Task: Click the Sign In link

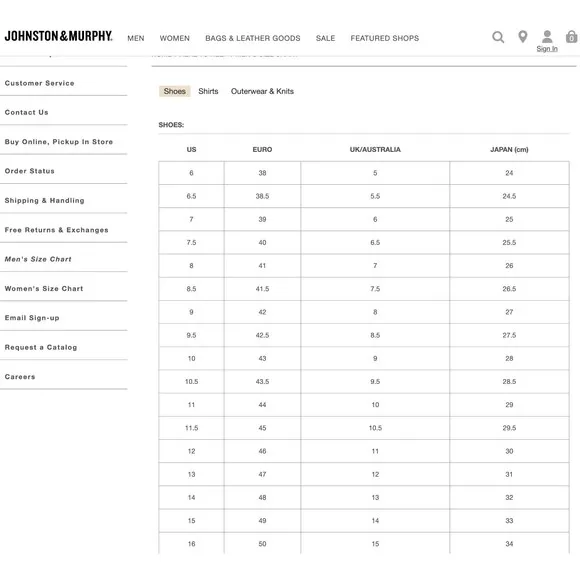Action: 547,49
